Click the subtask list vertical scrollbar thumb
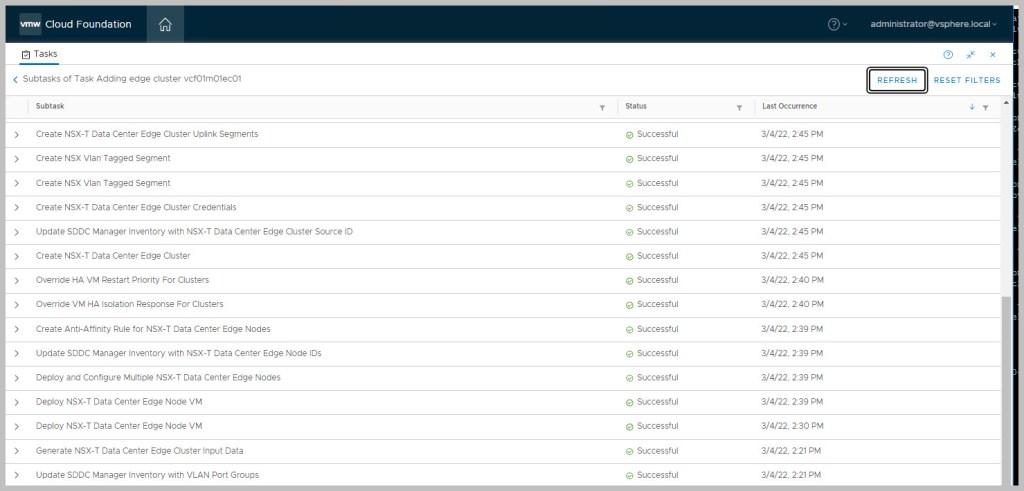Screen dimensions: 1024x491 tap(1006, 389)
